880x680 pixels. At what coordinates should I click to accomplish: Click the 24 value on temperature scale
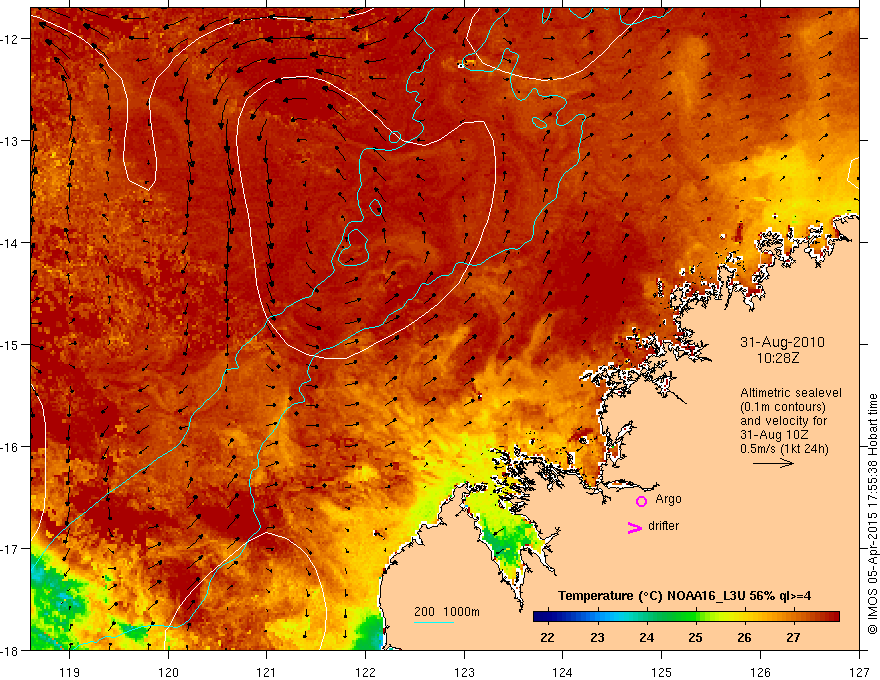tap(647, 637)
